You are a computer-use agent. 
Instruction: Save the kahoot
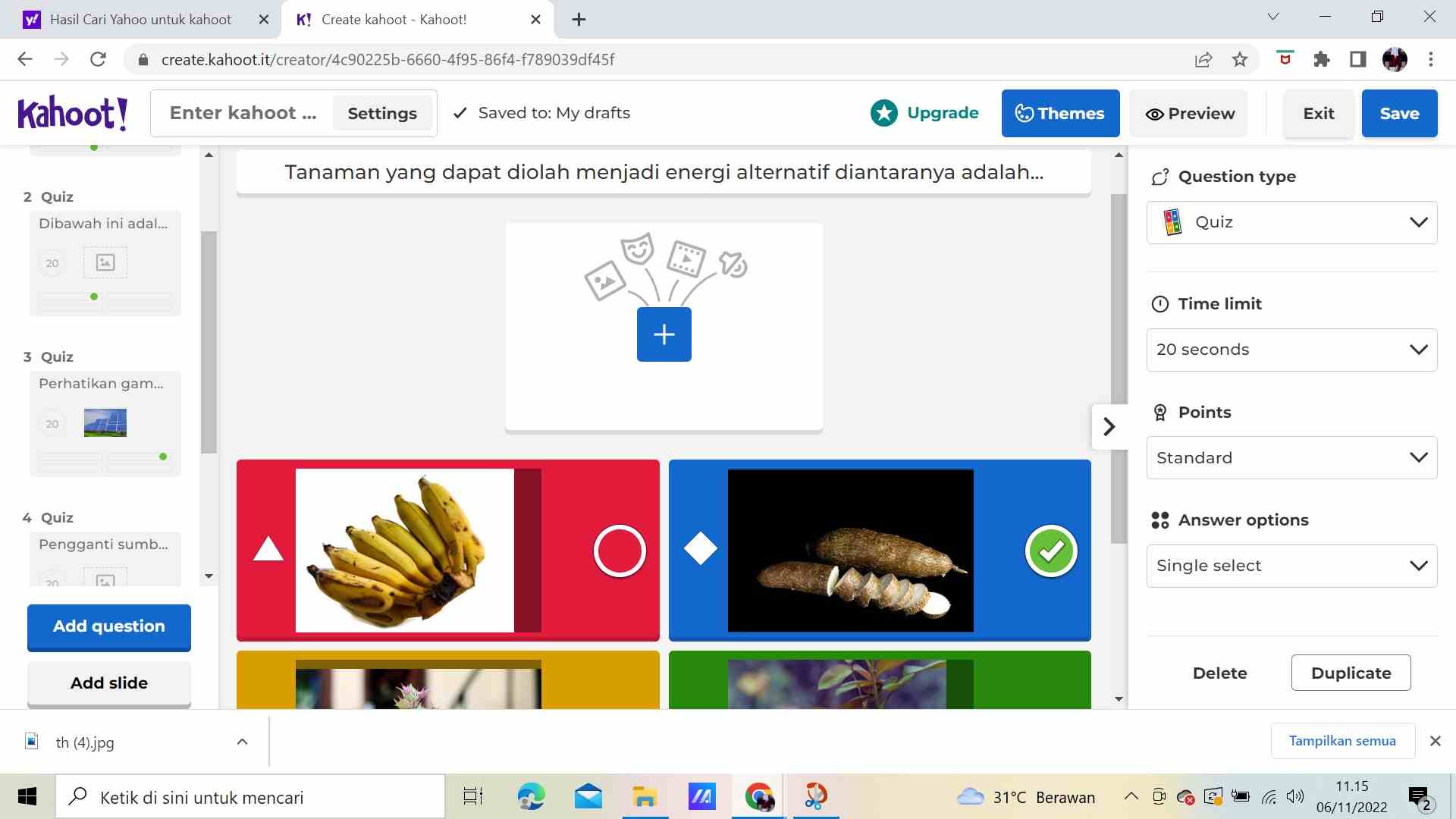click(x=1399, y=113)
